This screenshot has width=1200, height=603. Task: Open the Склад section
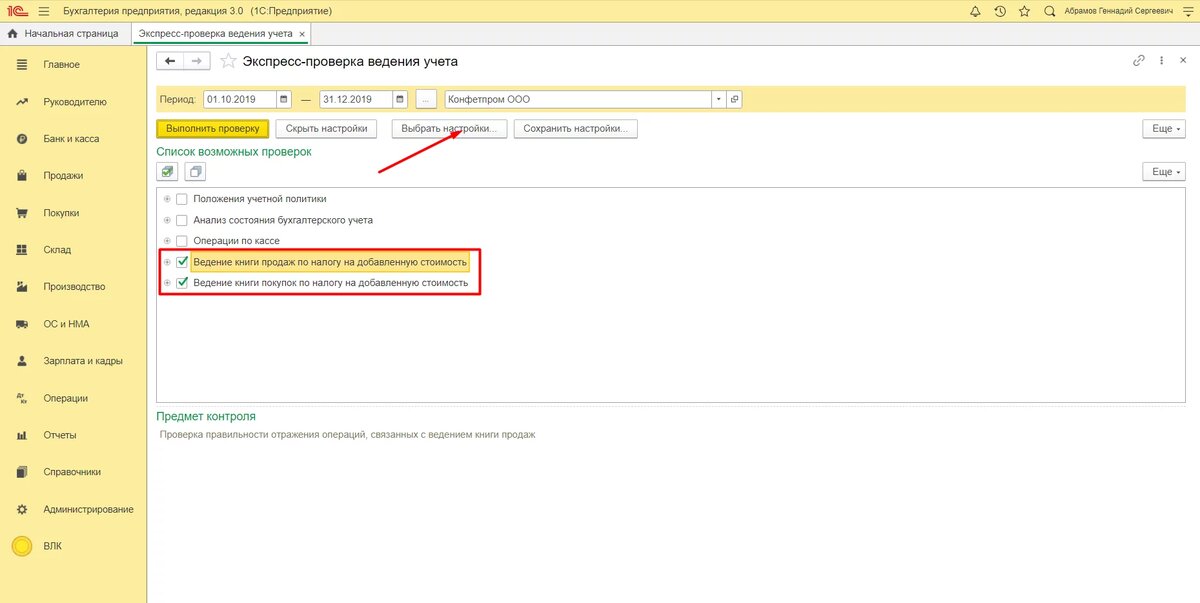click(x=57, y=250)
